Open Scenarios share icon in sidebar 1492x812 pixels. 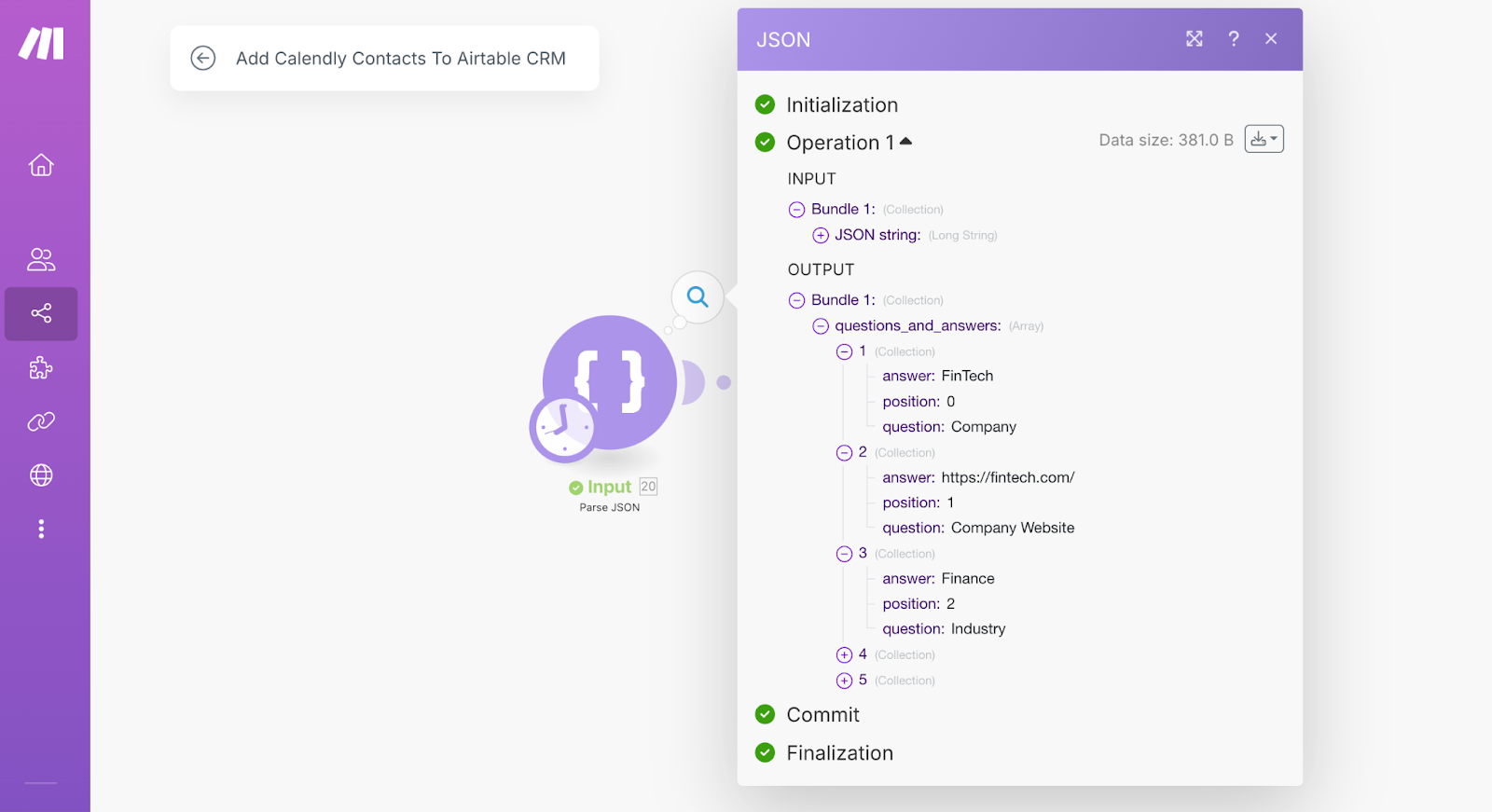point(41,313)
